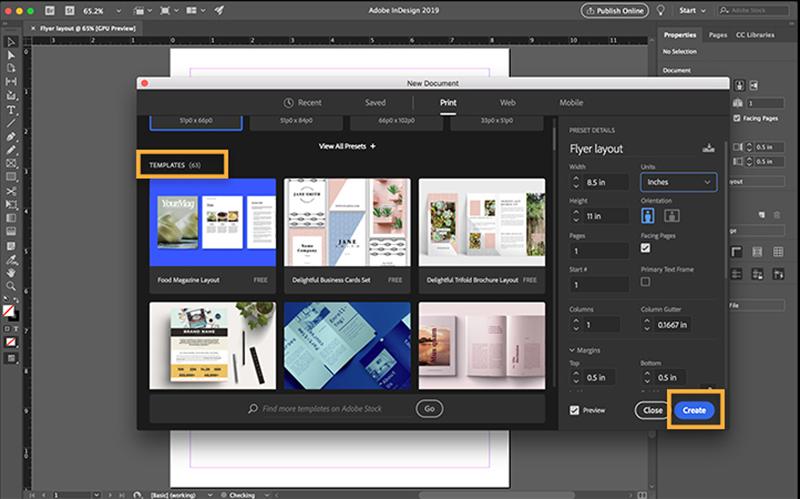Select the Food Magazine Layout template
This screenshot has height=499, width=800.
click(213, 236)
